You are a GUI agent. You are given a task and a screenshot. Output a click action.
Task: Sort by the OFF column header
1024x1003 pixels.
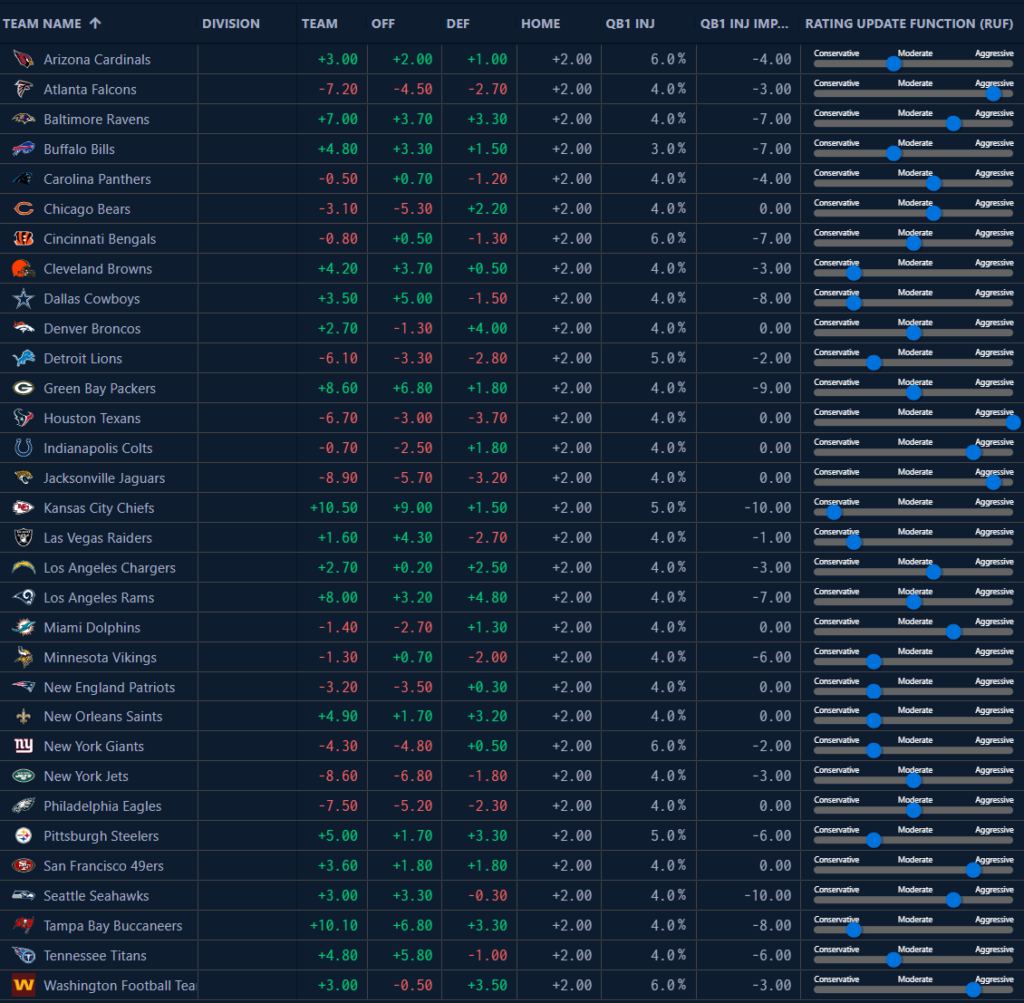(x=383, y=24)
